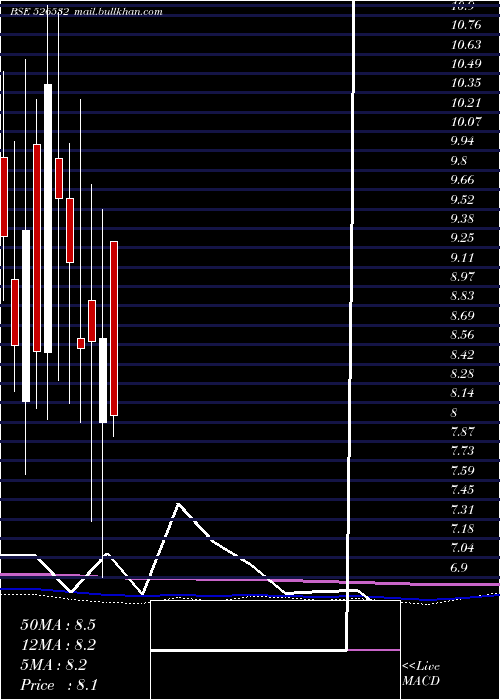Select the 7.18 price axis value
Image resolution: width=500 pixels, height=700 pixels.
point(462,529)
